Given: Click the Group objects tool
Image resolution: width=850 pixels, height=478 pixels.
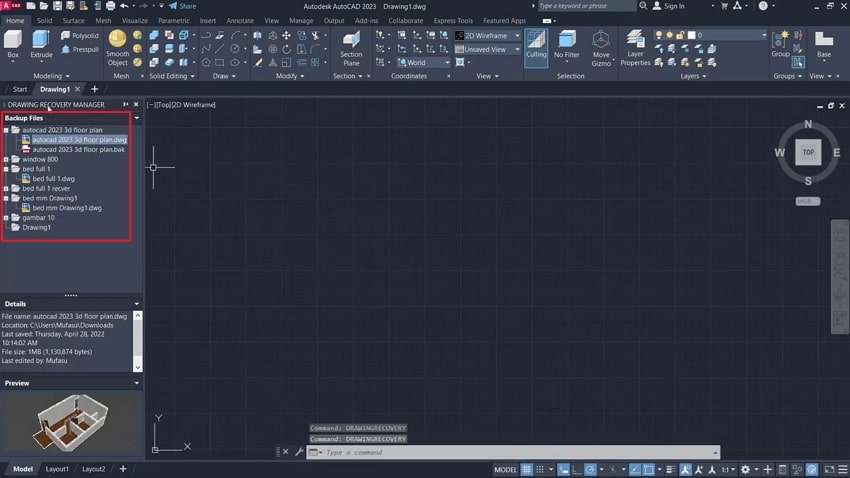Looking at the screenshot, I should tap(781, 44).
